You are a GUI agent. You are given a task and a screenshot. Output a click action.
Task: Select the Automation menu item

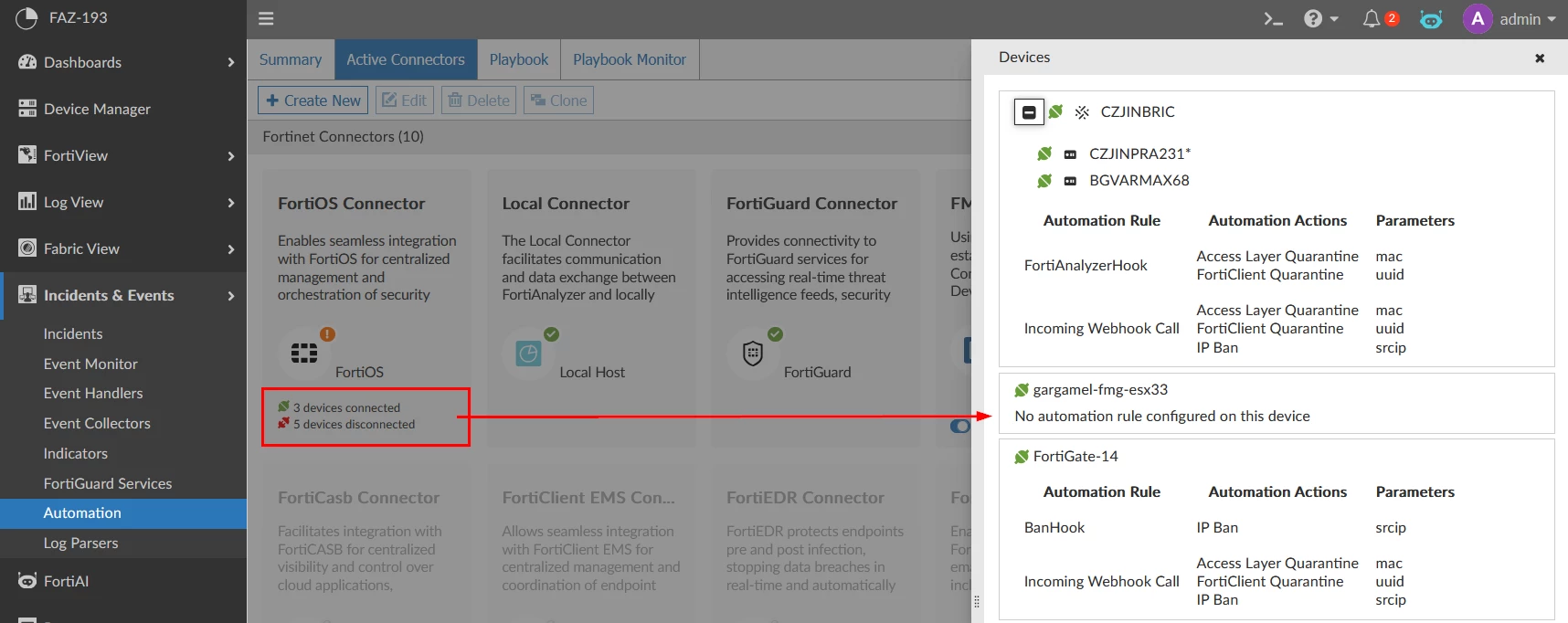click(x=123, y=513)
